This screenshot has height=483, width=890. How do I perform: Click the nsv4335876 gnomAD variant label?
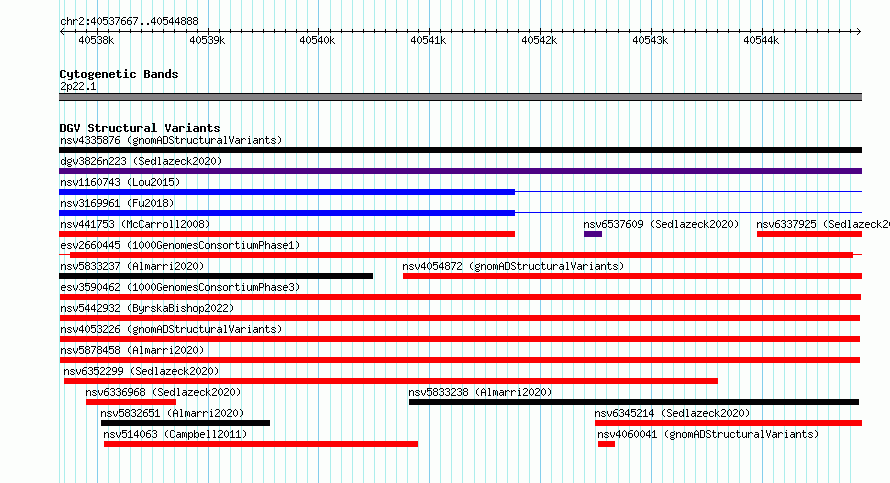click(x=171, y=140)
